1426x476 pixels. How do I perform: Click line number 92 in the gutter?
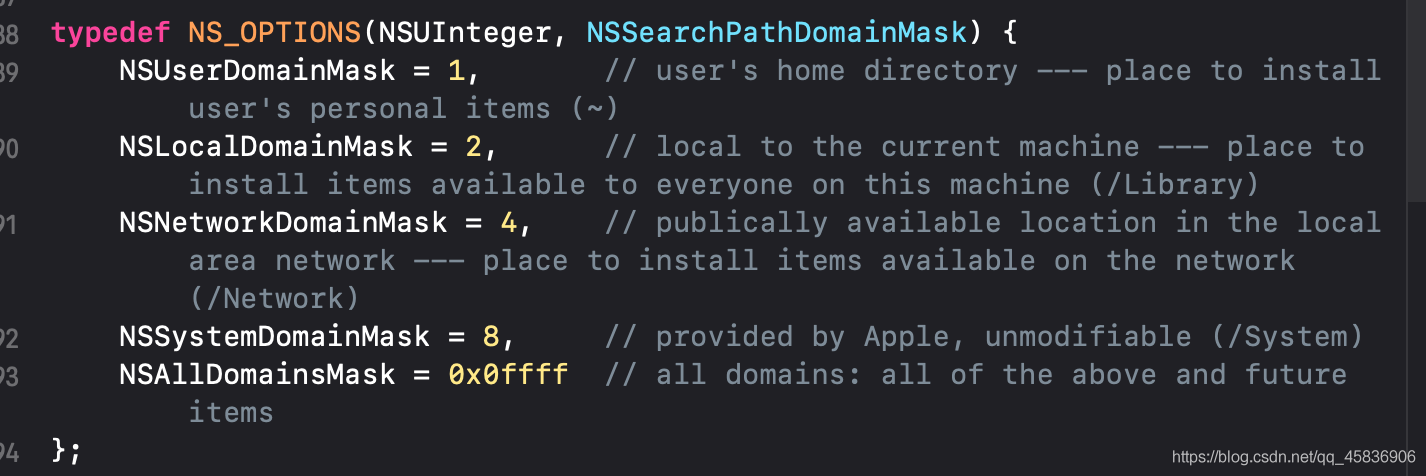[9, 338]
